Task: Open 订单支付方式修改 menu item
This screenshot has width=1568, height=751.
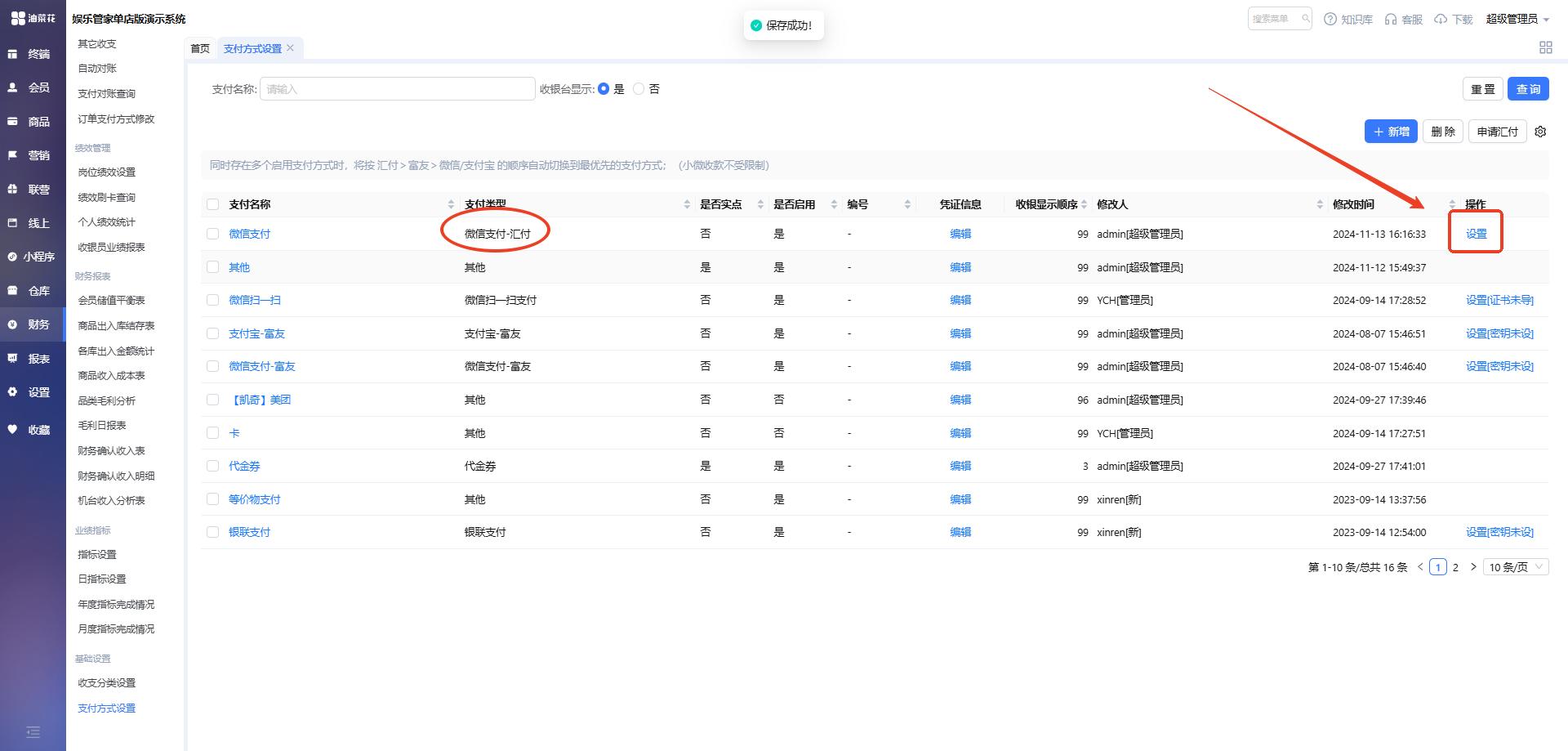Action: (x=116, y=119)
